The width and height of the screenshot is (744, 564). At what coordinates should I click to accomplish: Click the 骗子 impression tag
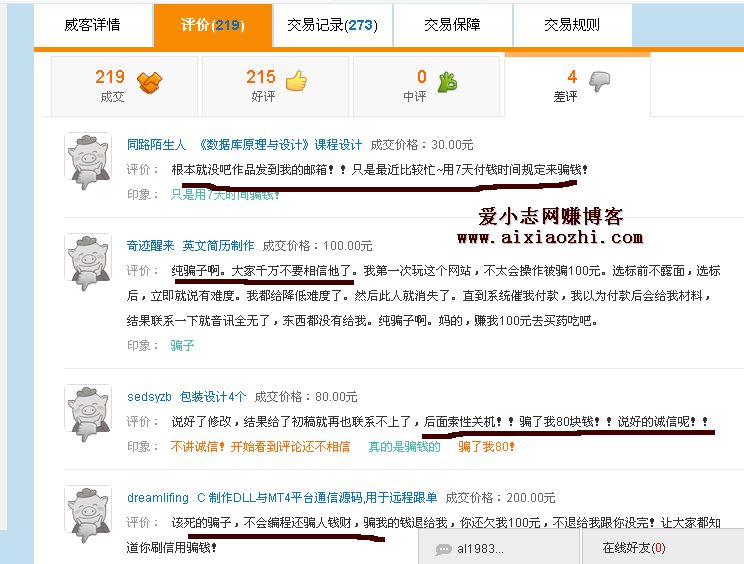182,345
